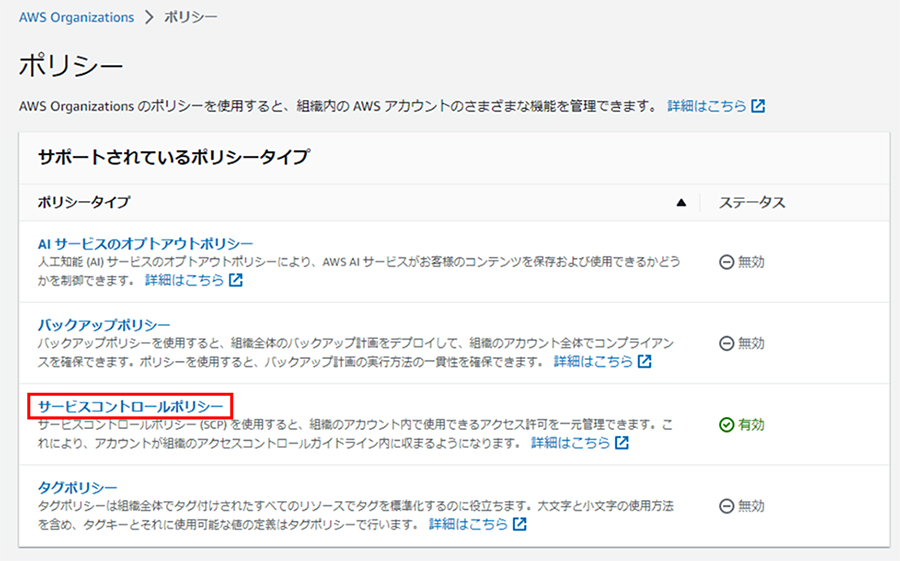Screen dimensions: 900x561
Task: Click the 無効 status text for backup policy
Action: click(x=751, y=343)
